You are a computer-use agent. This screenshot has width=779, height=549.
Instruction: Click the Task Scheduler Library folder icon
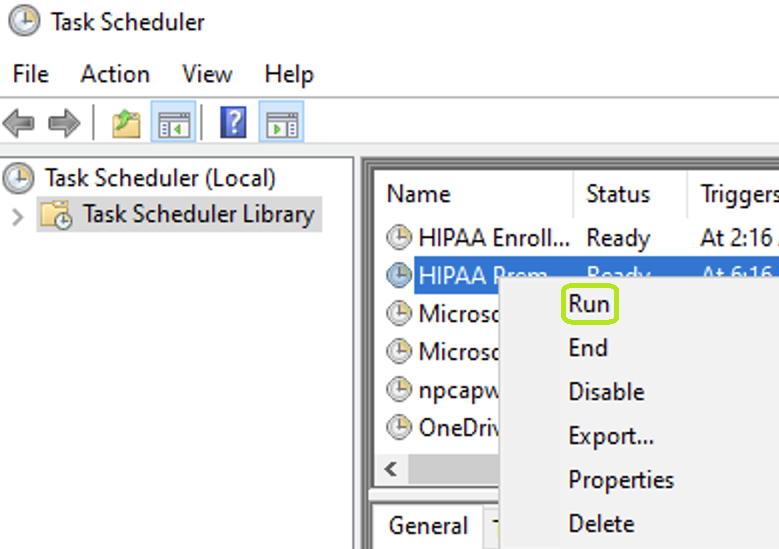[x=56, y=215]
